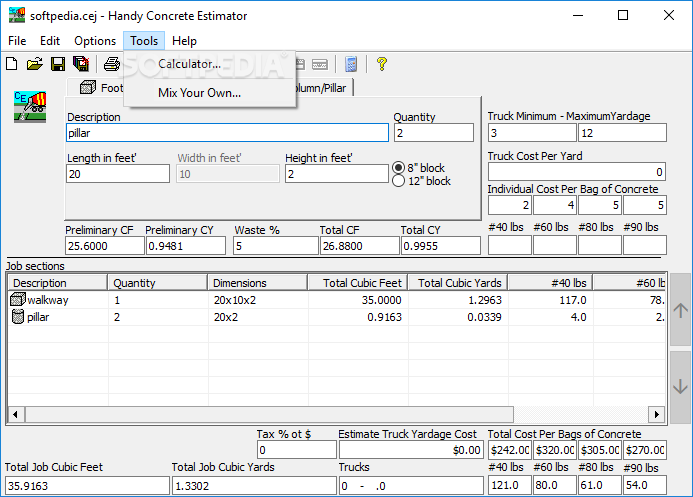This screenshot has height=497, width=693.
Task: Click the Preliminary CF value 25.6000
Action: tap(105, 246)
